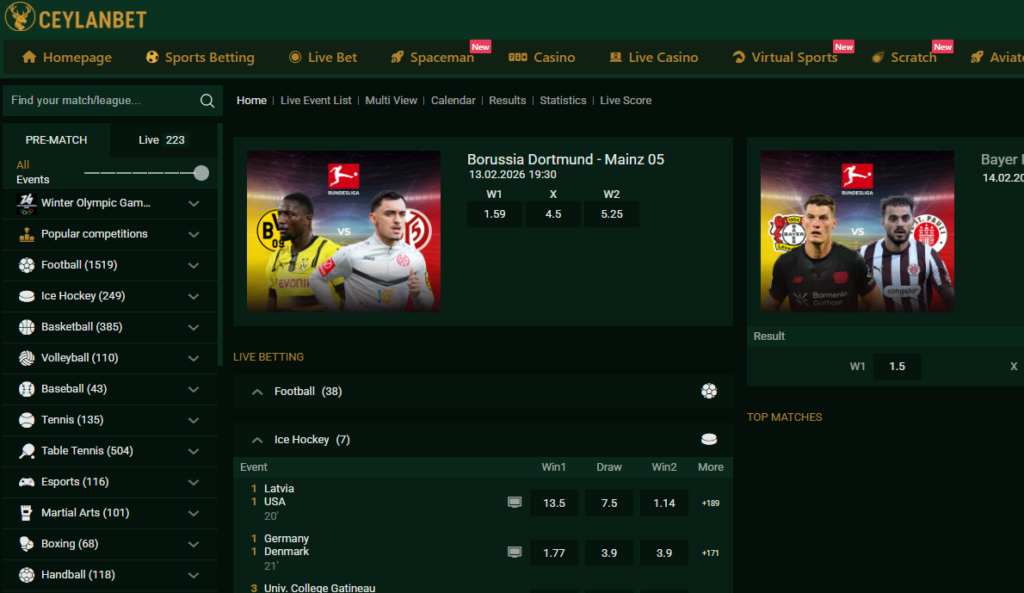Select Win1 odds 13.5 for Latvia
The width and height of the screenshot is (1024, 593).
point(554,503)
